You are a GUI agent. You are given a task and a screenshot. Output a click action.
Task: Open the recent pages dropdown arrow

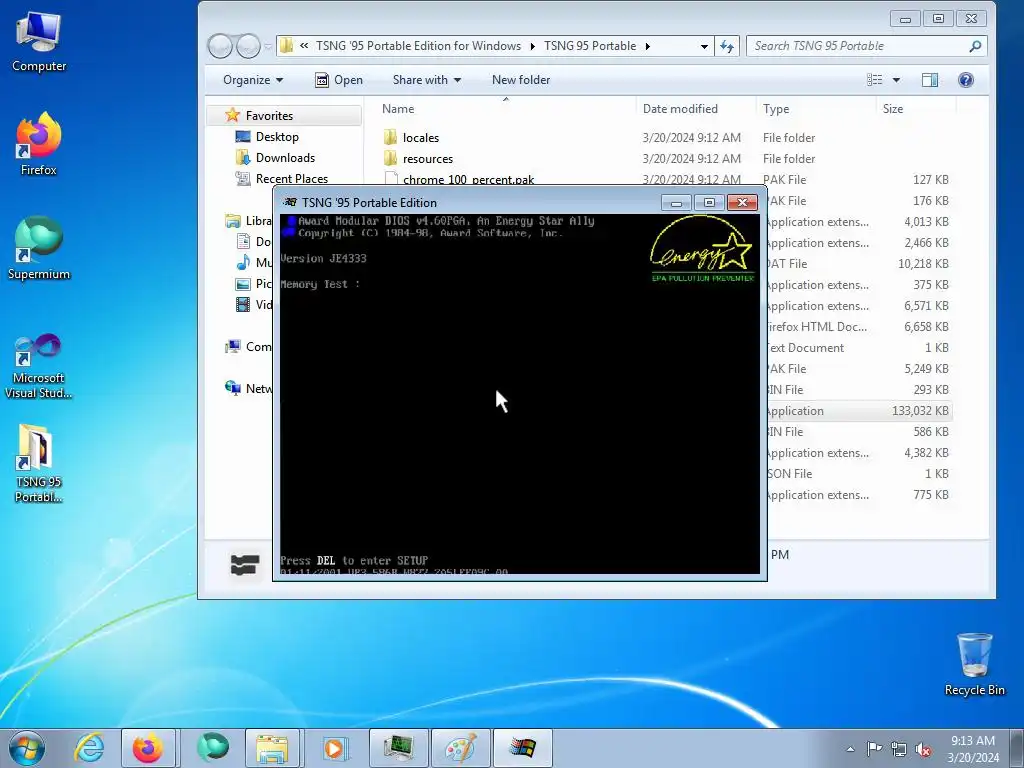[x=268, y=46]
